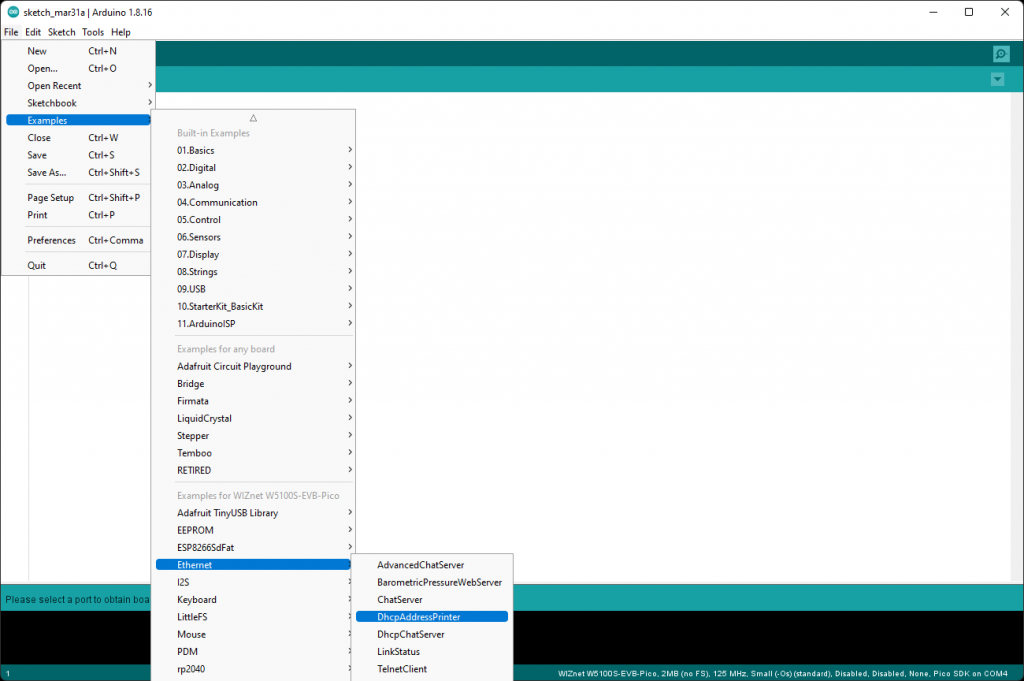Choose New from File menu

click(x=78, y=51)
